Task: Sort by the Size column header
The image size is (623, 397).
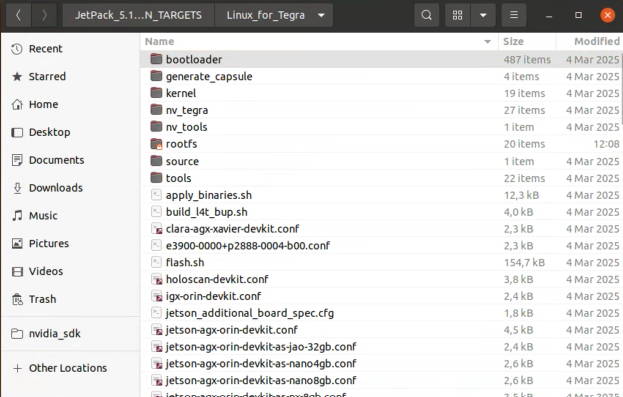Action: pos(513,41)
